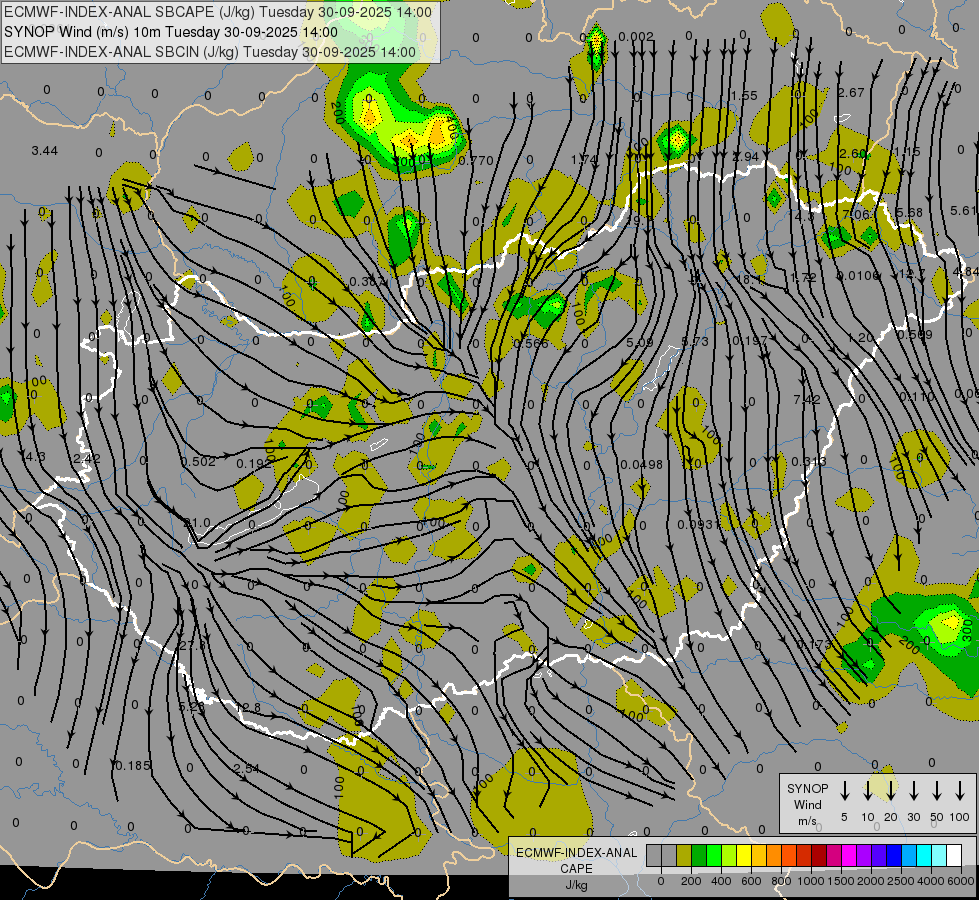Click the map value '0.313'

(809, 462)
